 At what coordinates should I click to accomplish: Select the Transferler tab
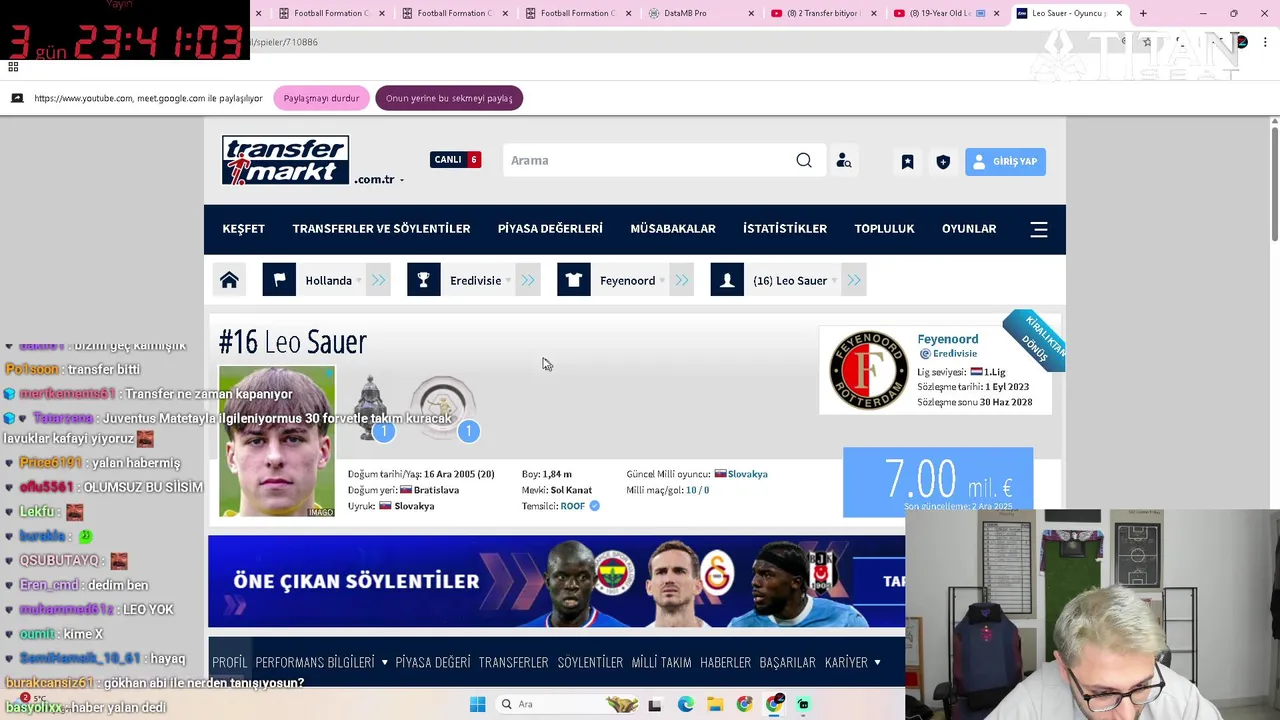tap(513, 662)
